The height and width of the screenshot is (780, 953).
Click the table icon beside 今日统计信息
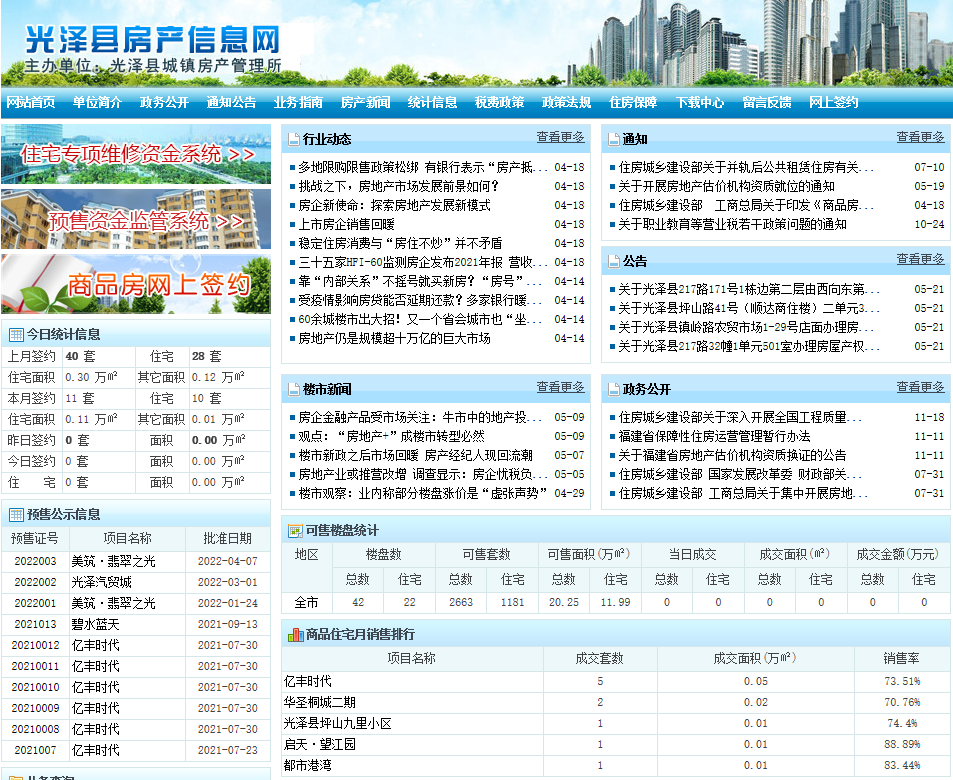16,335
